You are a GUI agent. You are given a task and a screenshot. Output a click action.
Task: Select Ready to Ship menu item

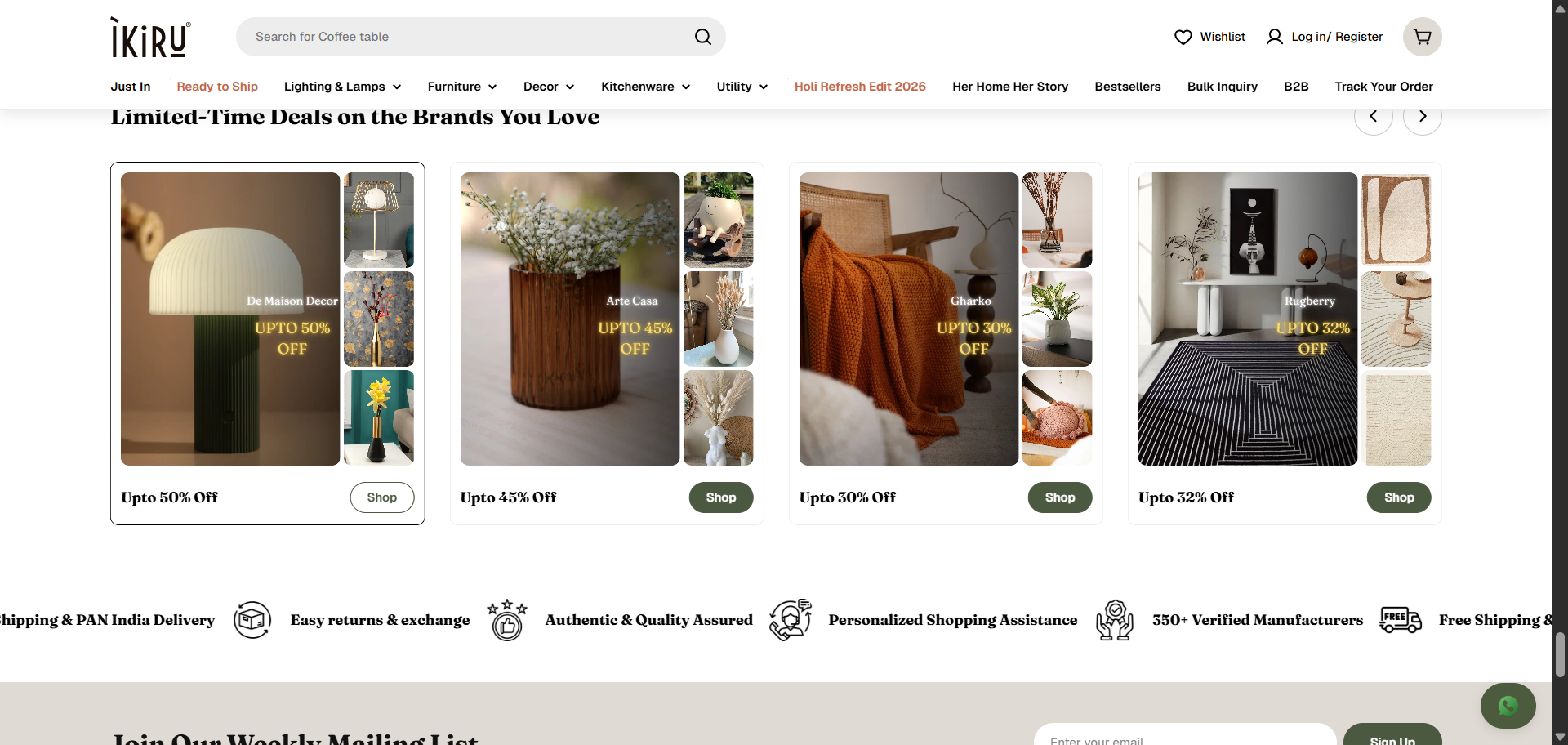tap(217, 87)
